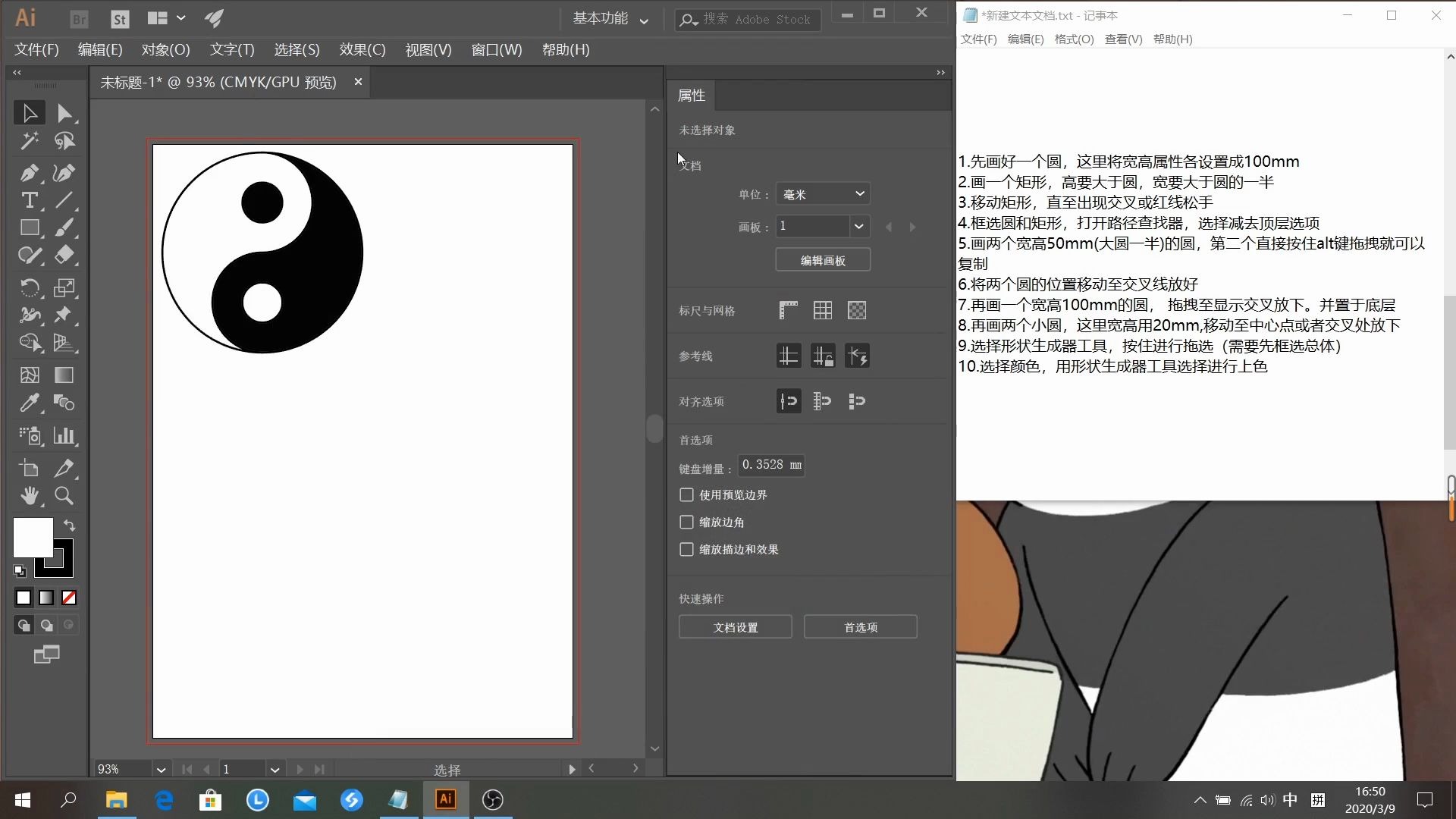Select the Direct Selection tool

[63, 112]
